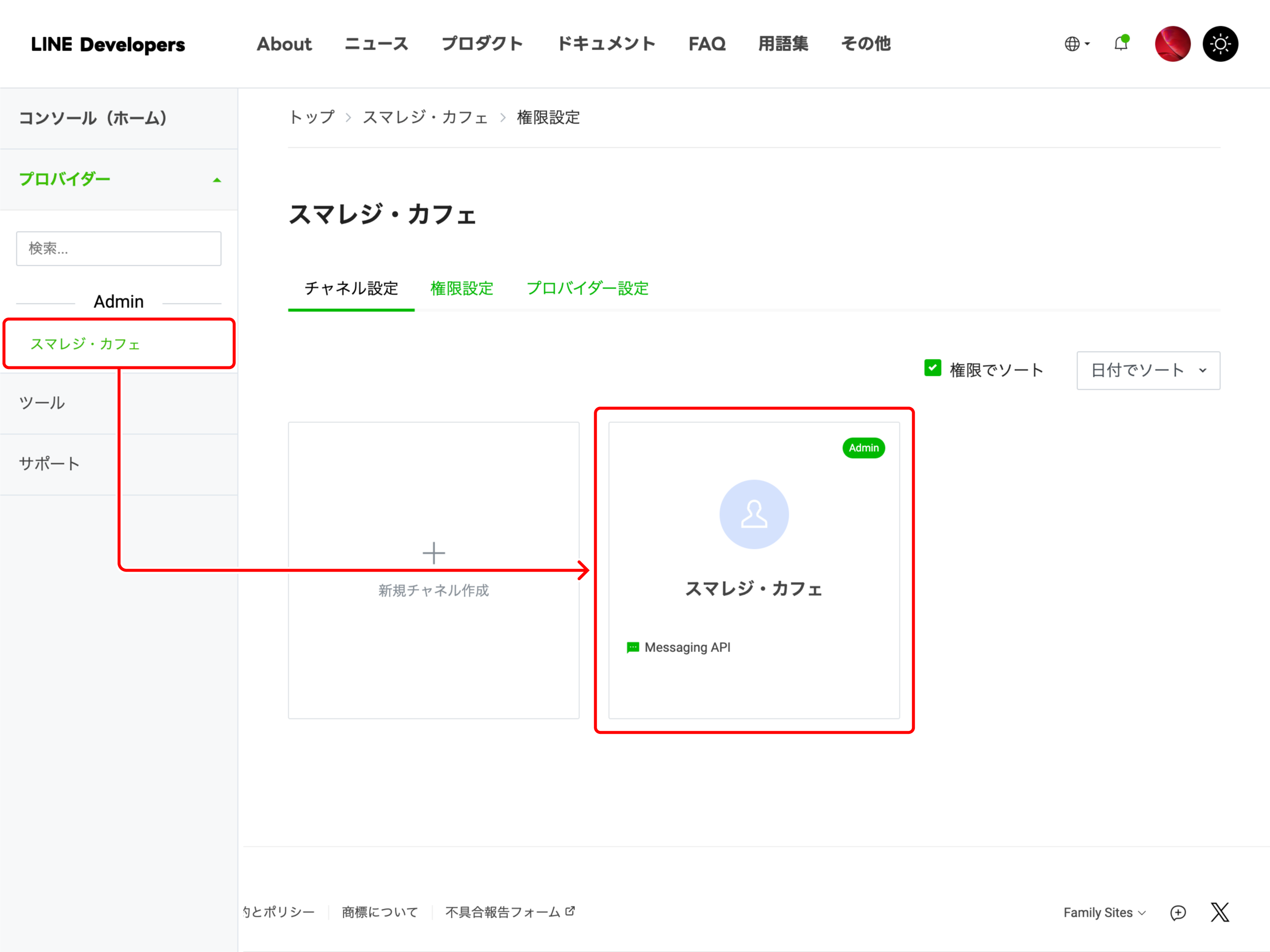Click トップ in the breadcrumb
1270x952 pixels.
312,117
